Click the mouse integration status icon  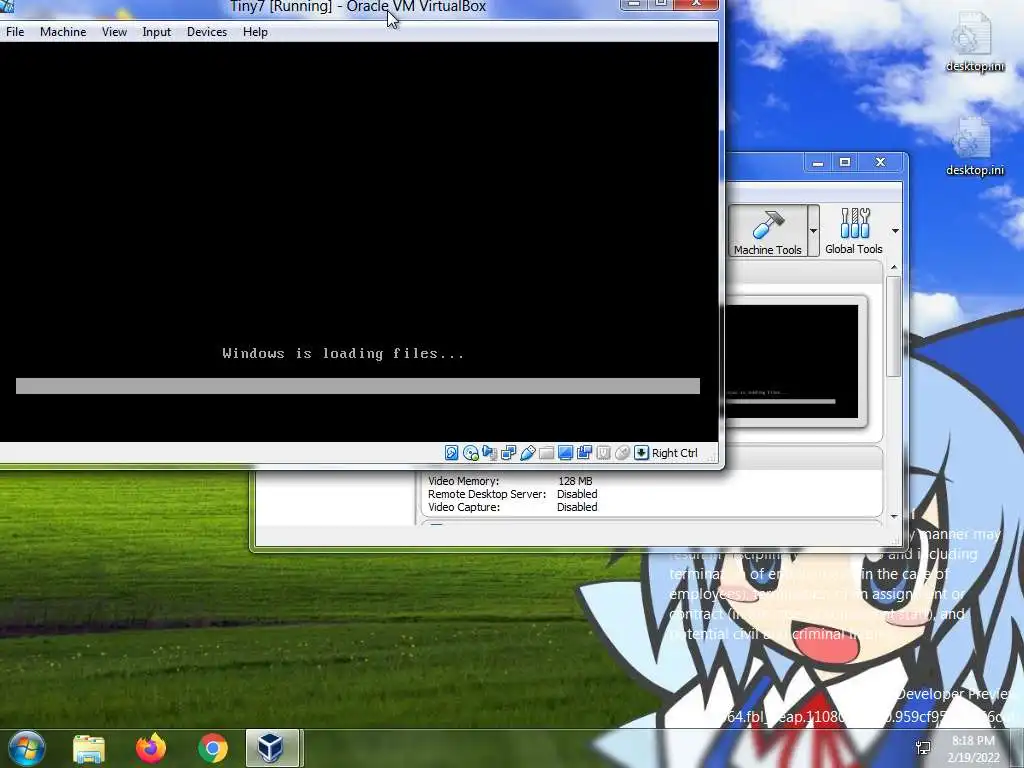tap(622, 453)
